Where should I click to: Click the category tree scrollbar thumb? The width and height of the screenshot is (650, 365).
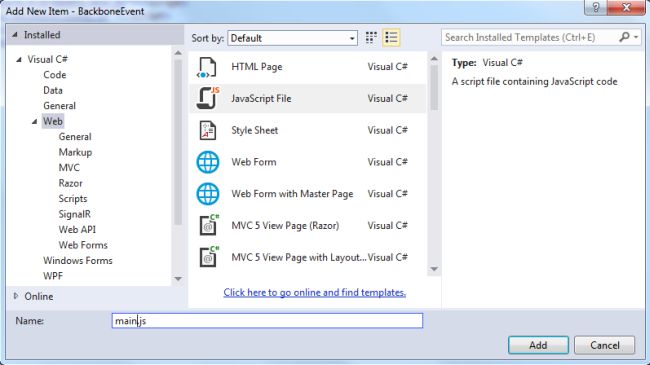pyautogui.click(x=178, y=142)
